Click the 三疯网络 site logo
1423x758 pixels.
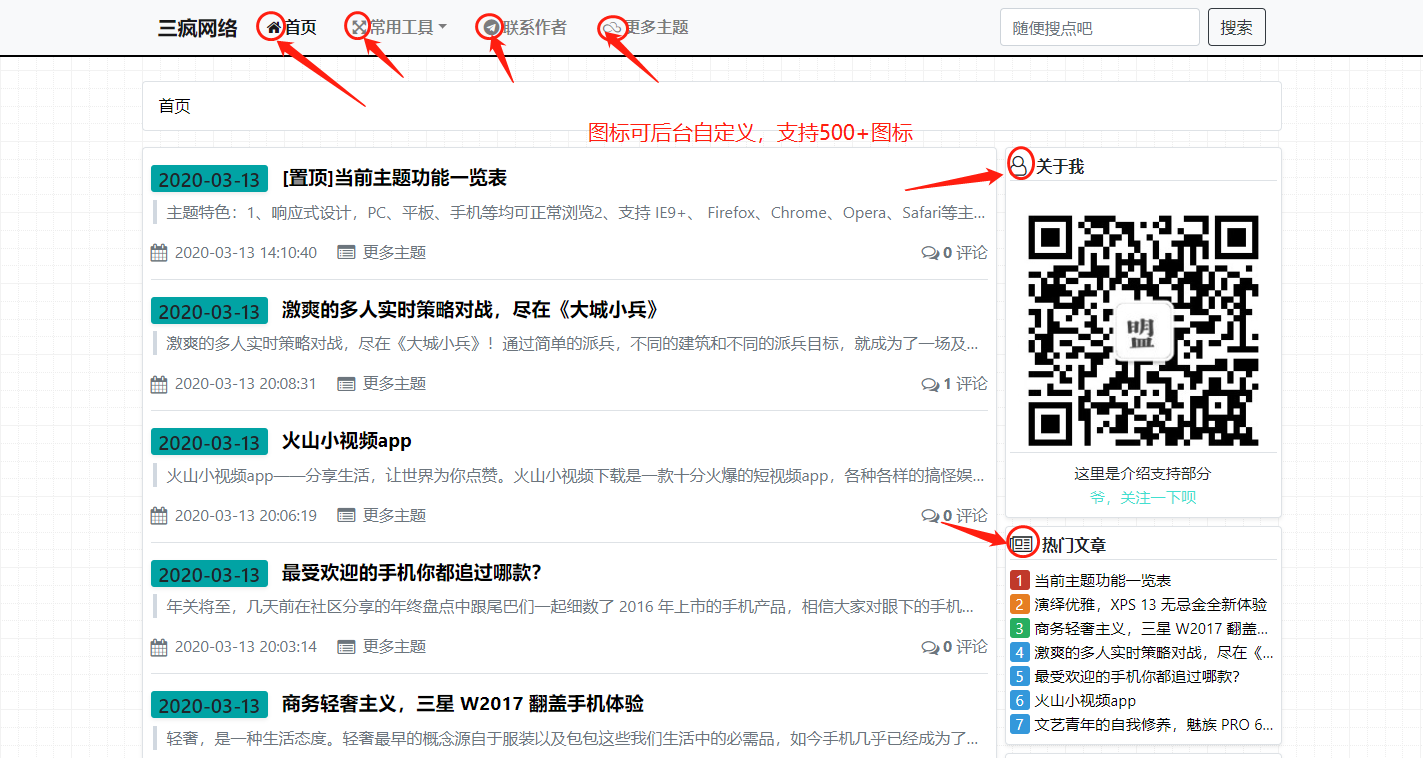198,28
